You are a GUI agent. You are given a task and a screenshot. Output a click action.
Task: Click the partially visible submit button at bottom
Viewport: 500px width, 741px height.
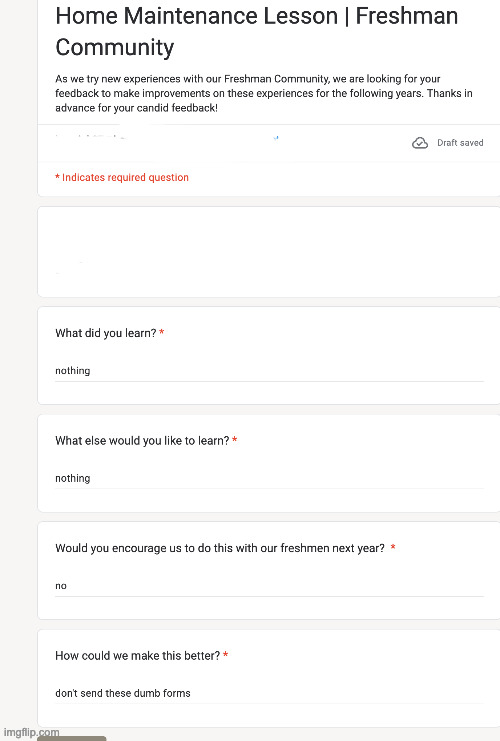[x=72, y=738]
